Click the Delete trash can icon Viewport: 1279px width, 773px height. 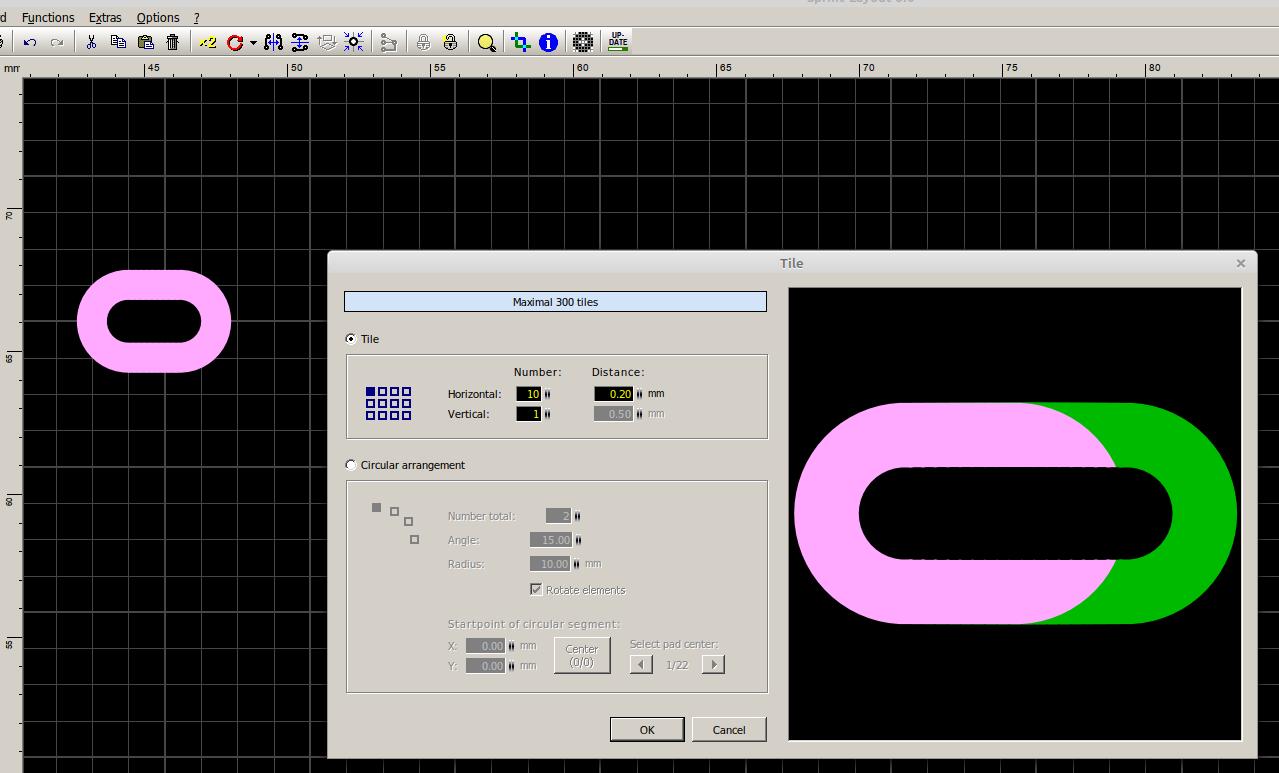tap(173, 42)
